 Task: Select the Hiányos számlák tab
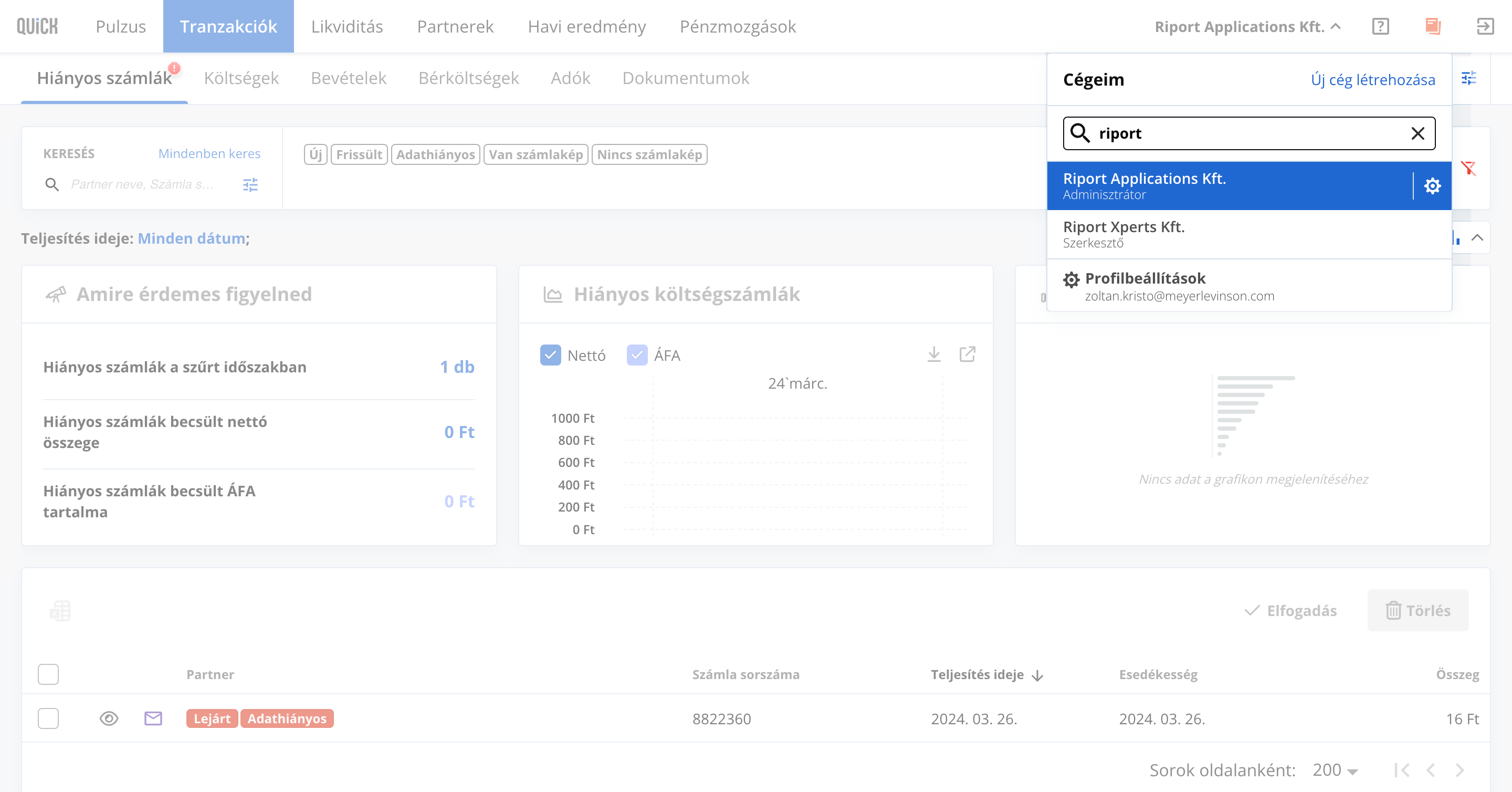104,78
